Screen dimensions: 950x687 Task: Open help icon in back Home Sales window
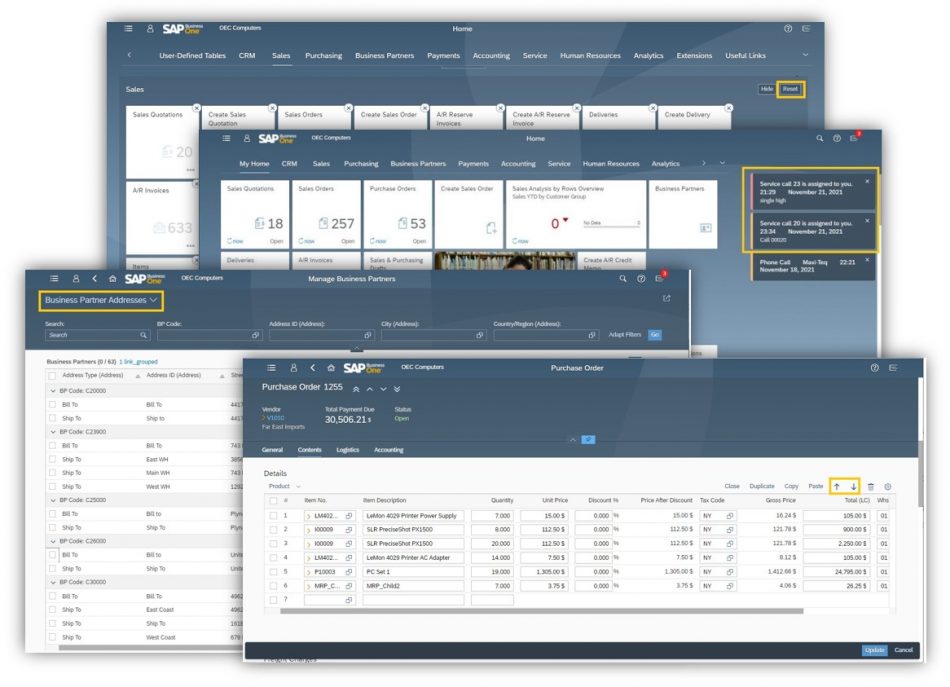click(788, 28)
